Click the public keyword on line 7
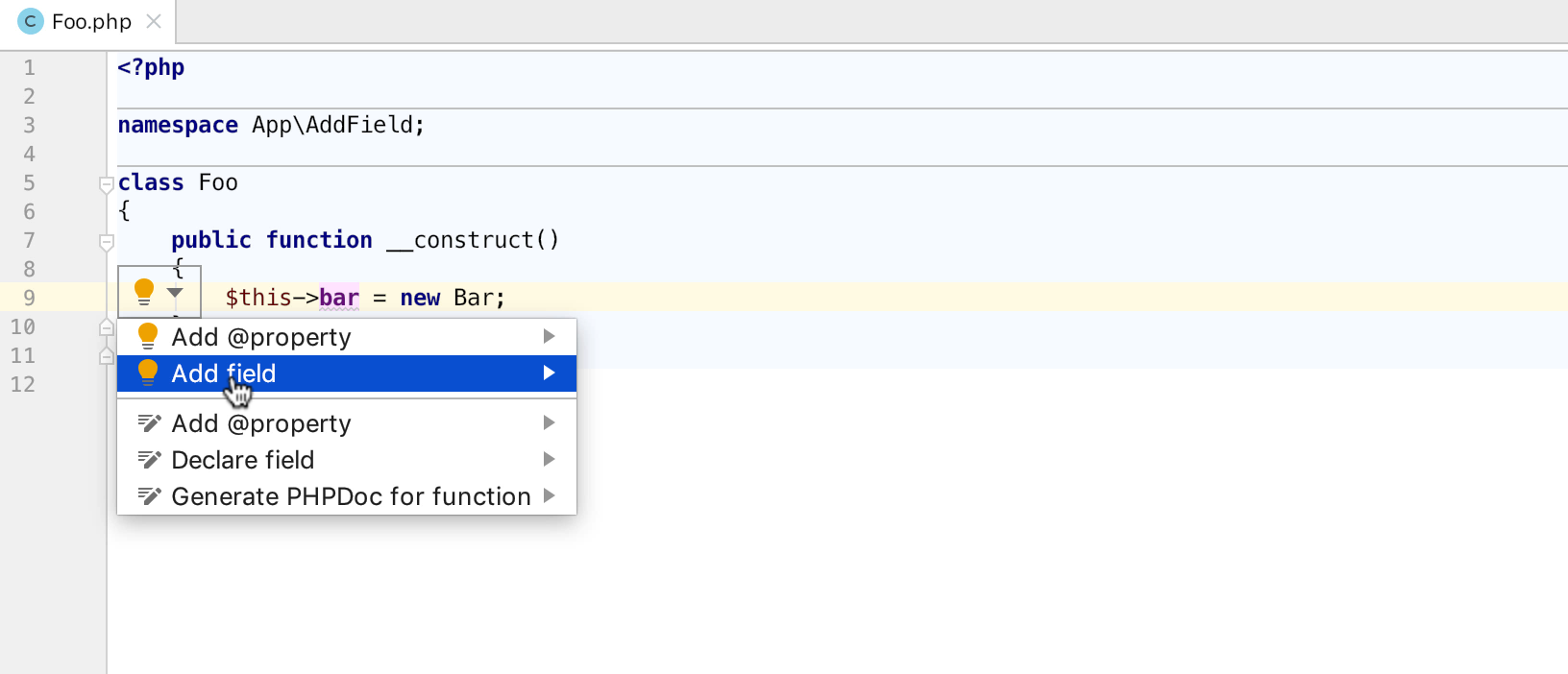 coord(211,240)
